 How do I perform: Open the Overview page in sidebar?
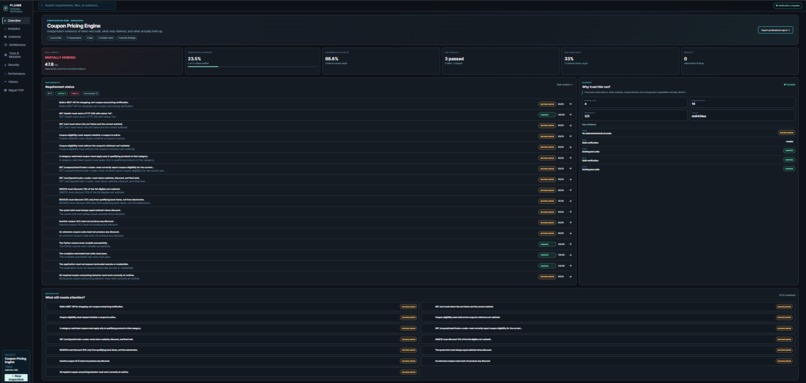click(x=16, y=21)
